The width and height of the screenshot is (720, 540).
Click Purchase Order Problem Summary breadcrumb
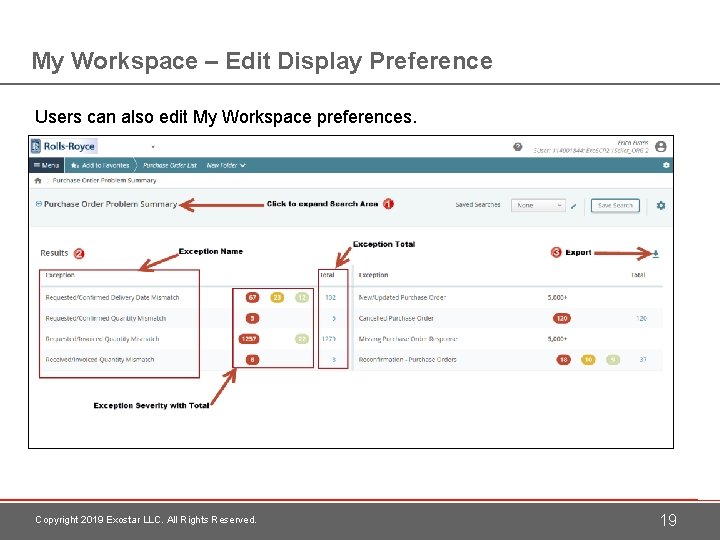104,180
